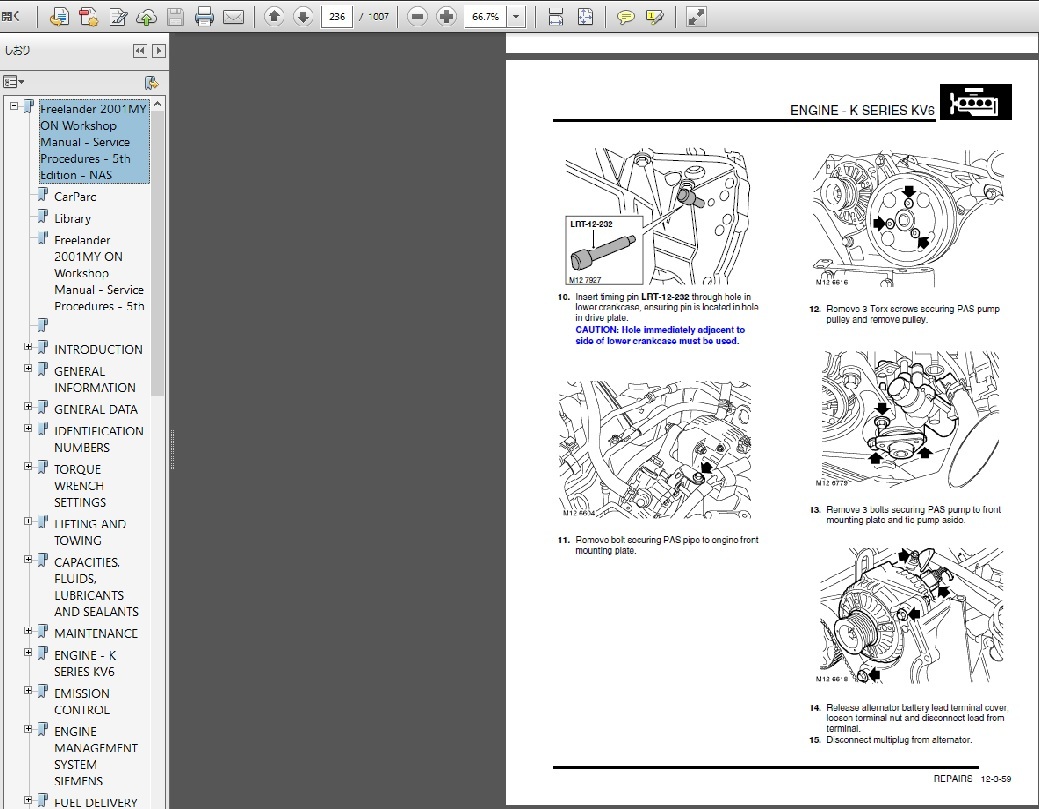
Task: Click the page number input field
Action: pyautogui.click(x=337, y=17)
